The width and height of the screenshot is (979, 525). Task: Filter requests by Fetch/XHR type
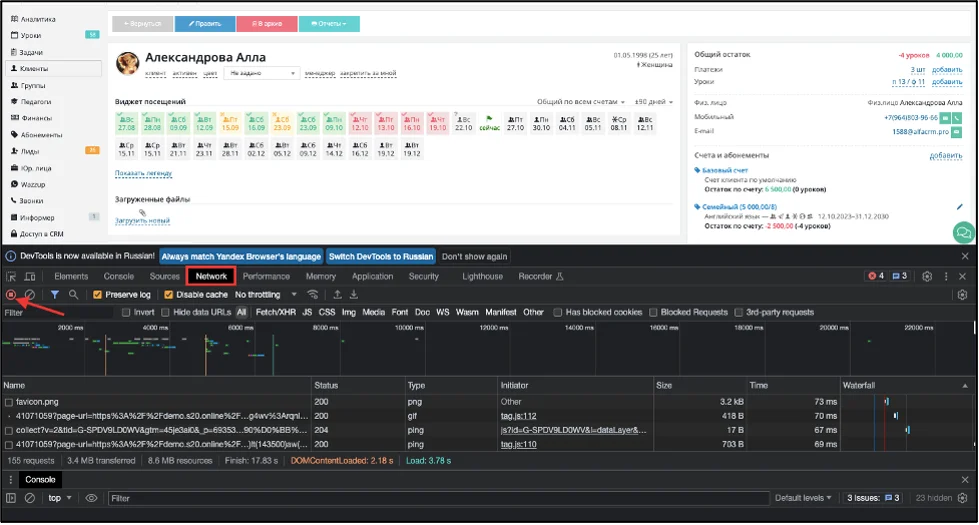(x=275, y=312)
